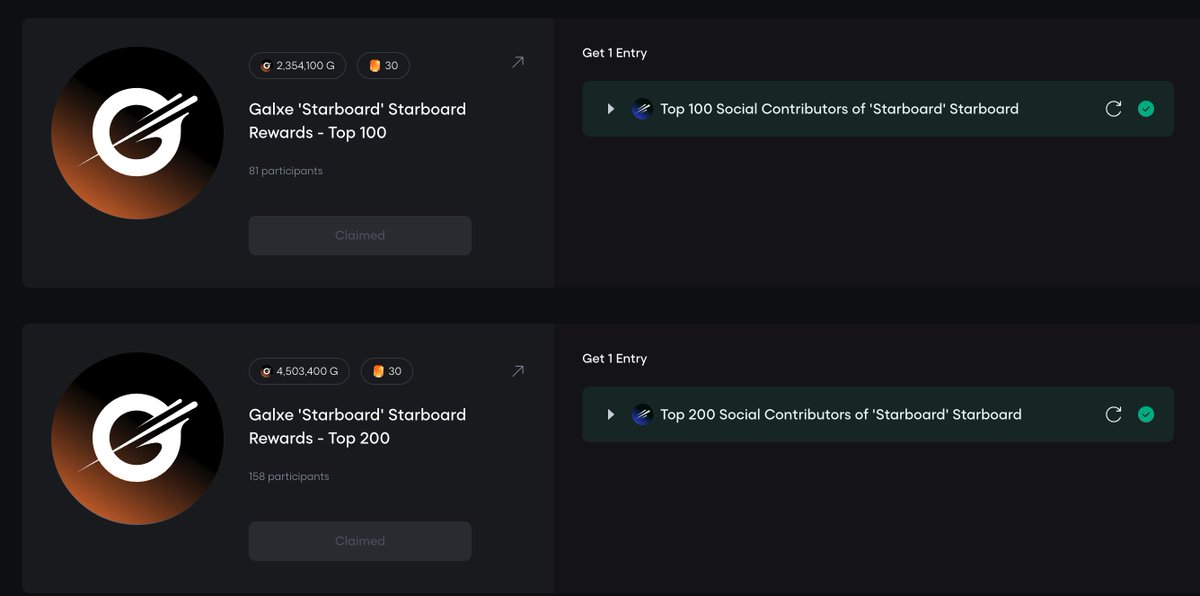Viewport: 1200px width, 596px height.
Task: Click the 4,503,400 G reward badge
Action: (299, 372)
